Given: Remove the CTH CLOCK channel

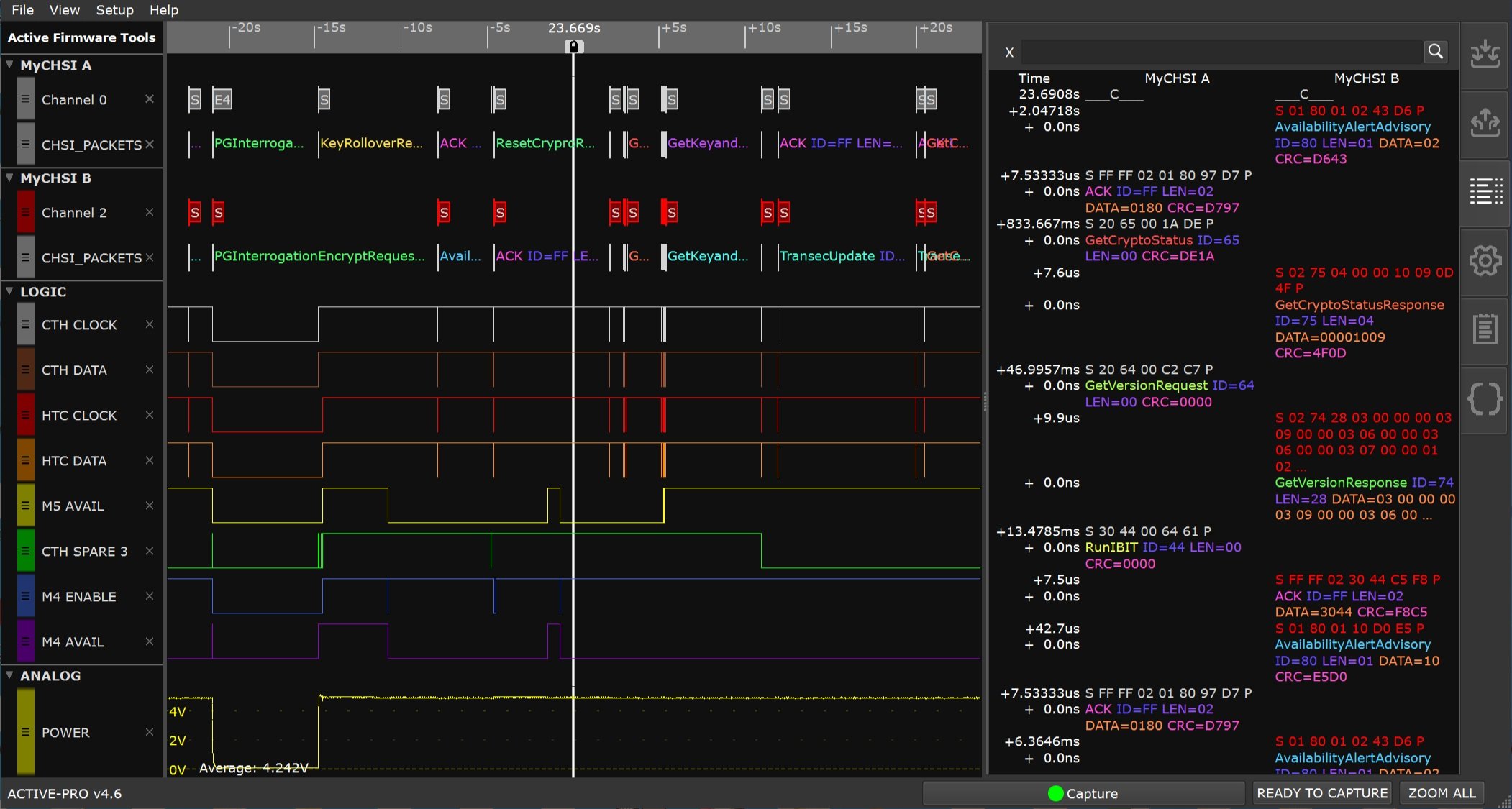Looking at the screenshot, I should 150,324.
